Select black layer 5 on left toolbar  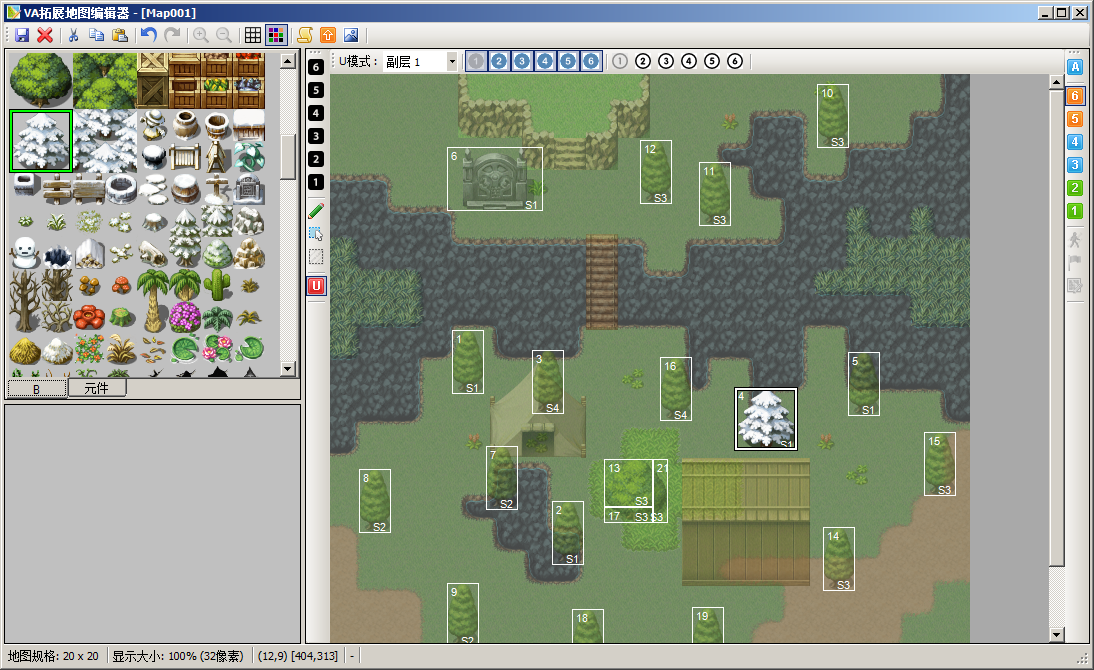[x=316, y=90]
